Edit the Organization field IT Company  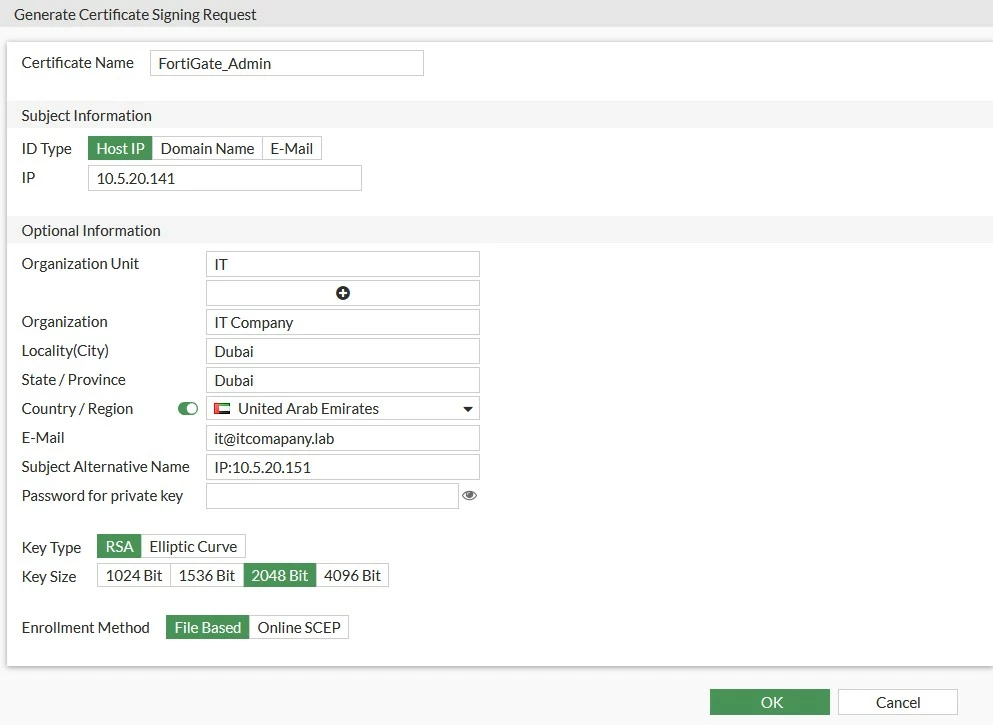(x=343, y=322)
